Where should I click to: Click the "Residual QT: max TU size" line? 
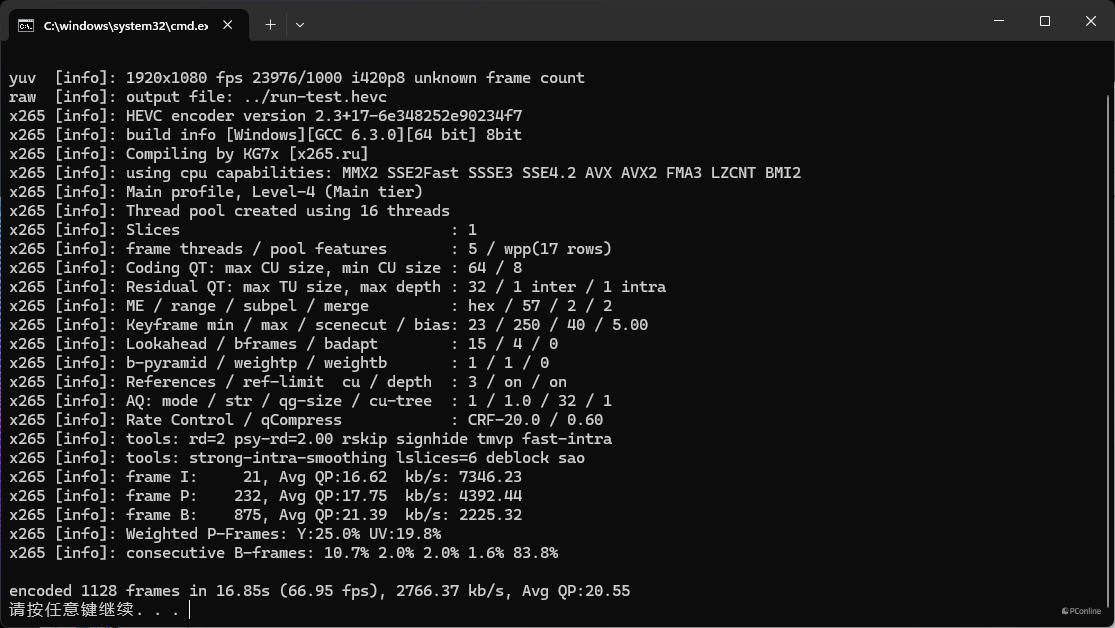tap(337, 287)
